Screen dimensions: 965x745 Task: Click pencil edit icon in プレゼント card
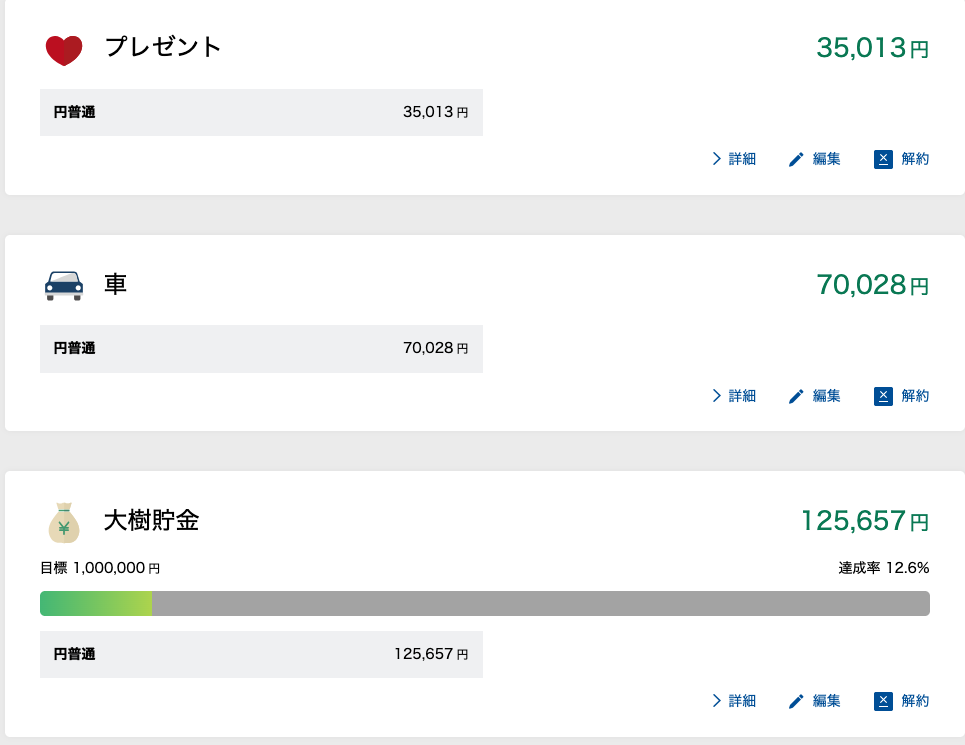click(x=796, y=159)
